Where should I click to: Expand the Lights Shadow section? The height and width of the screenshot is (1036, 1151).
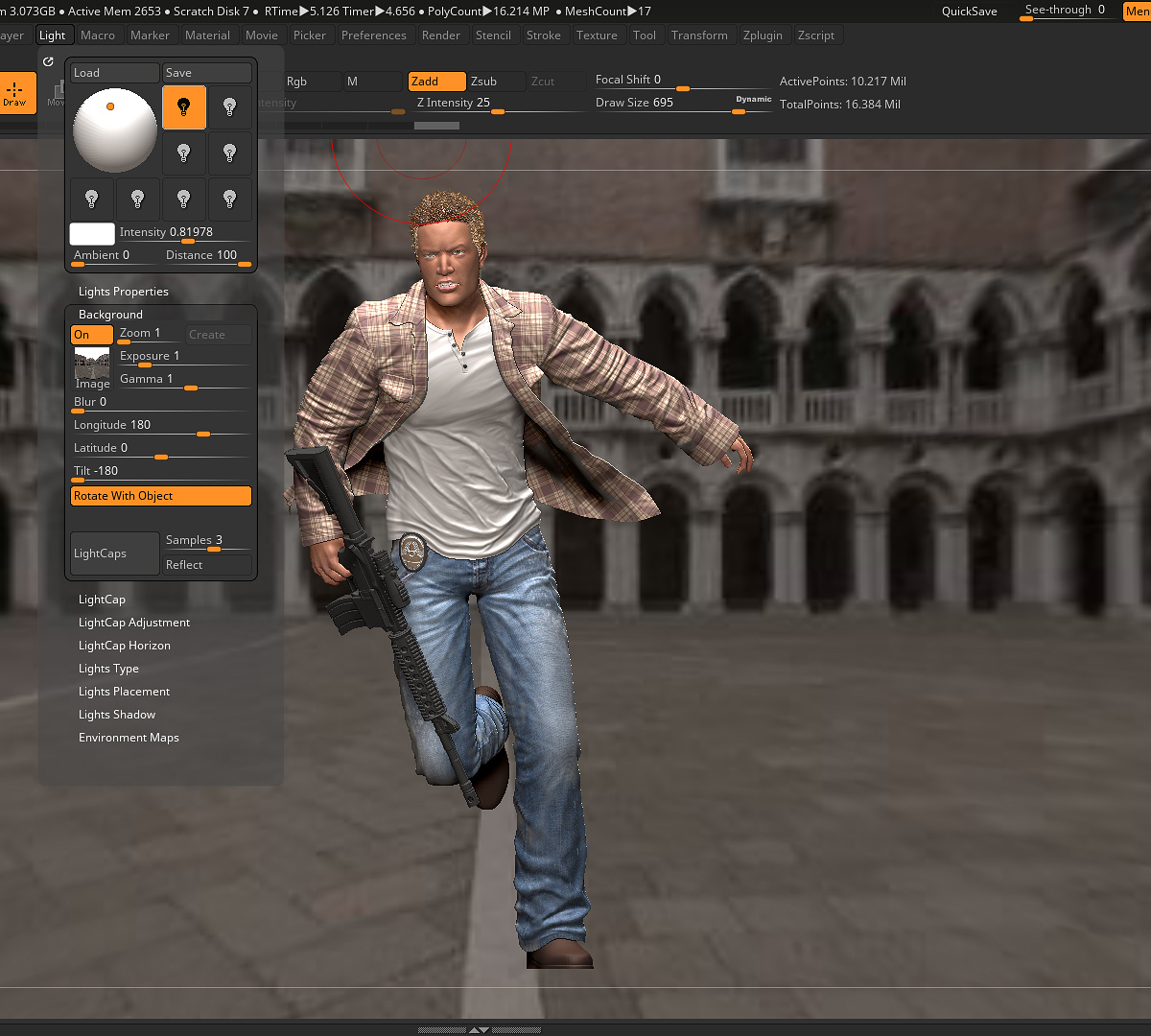coord(117,715)
